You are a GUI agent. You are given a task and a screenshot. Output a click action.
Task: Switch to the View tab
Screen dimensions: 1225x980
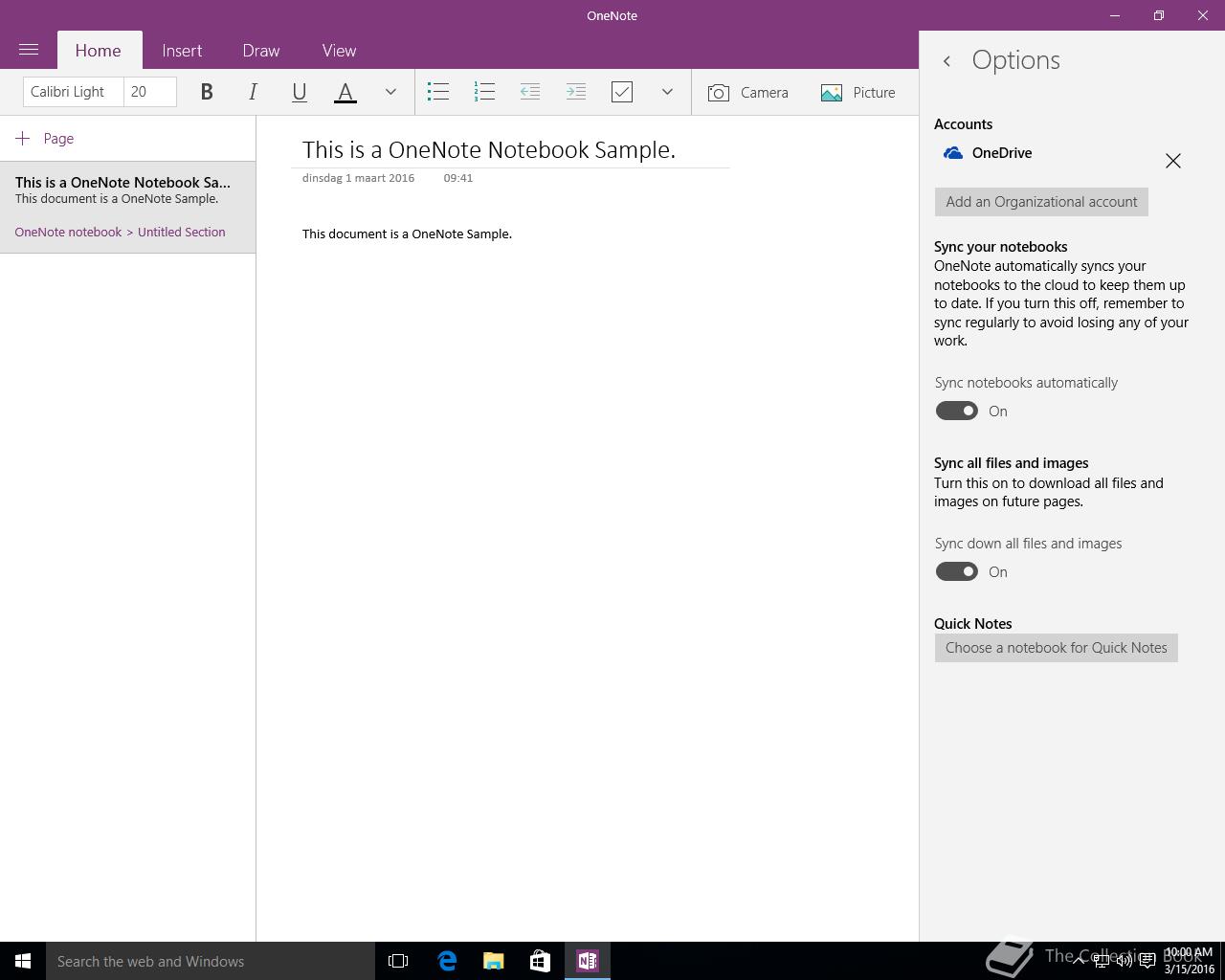point(339,51)
